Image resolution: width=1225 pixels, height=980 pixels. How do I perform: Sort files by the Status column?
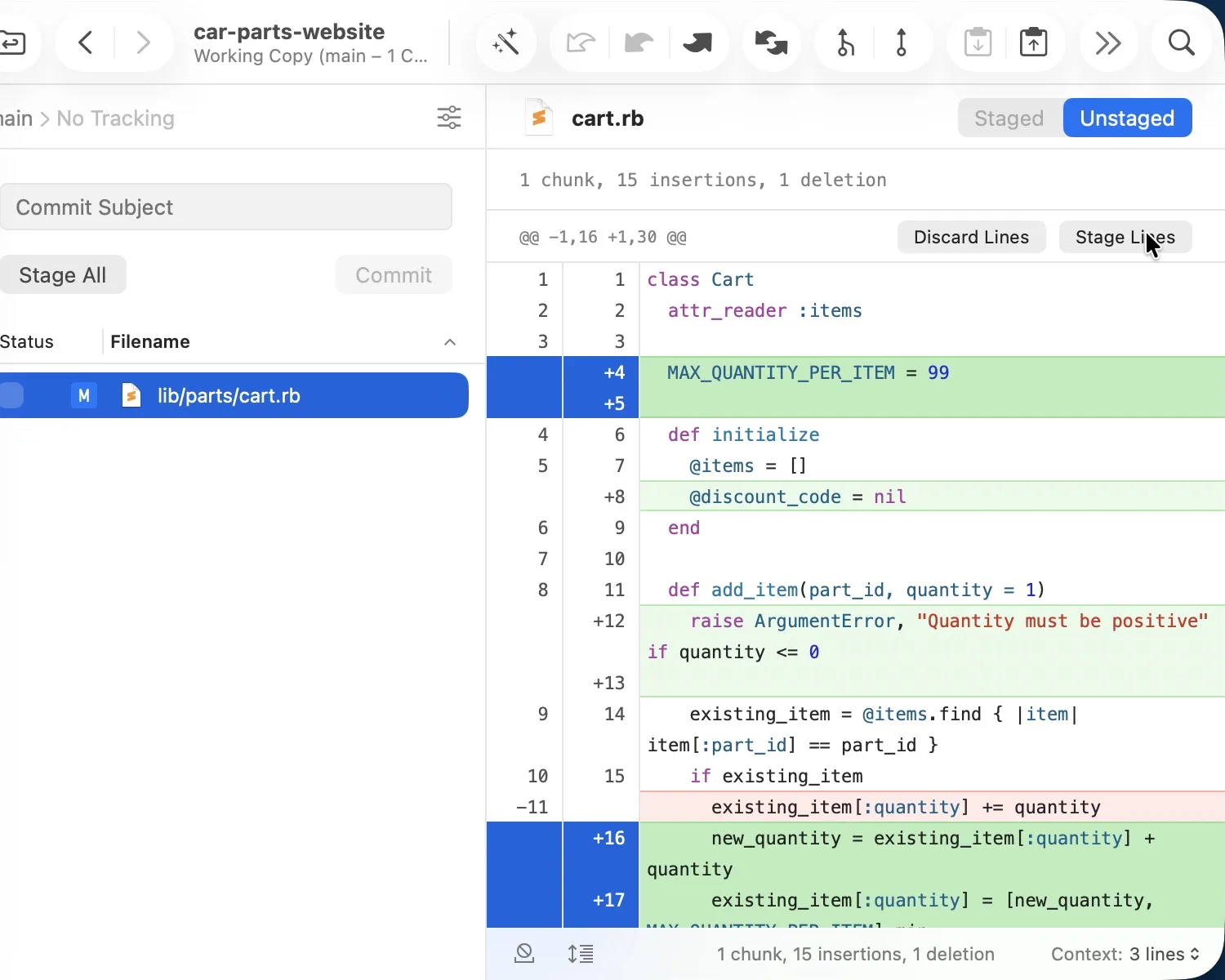(x=27, y=341)
